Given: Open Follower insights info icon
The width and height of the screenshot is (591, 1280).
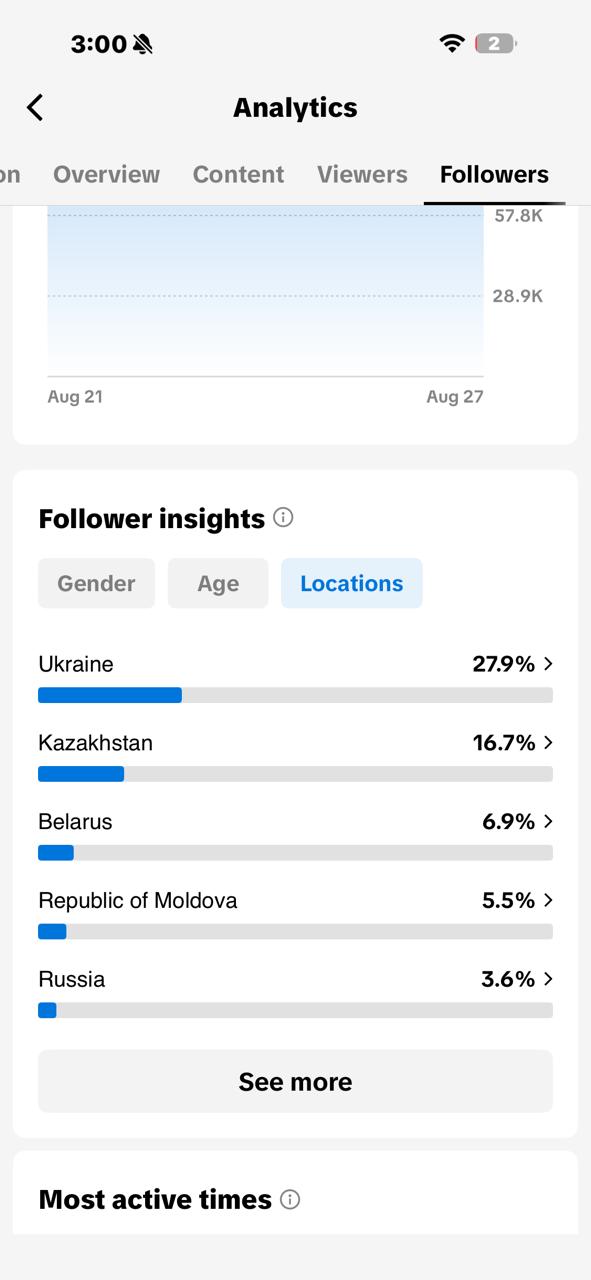Looking at the screenshot, I should (283, 517).
